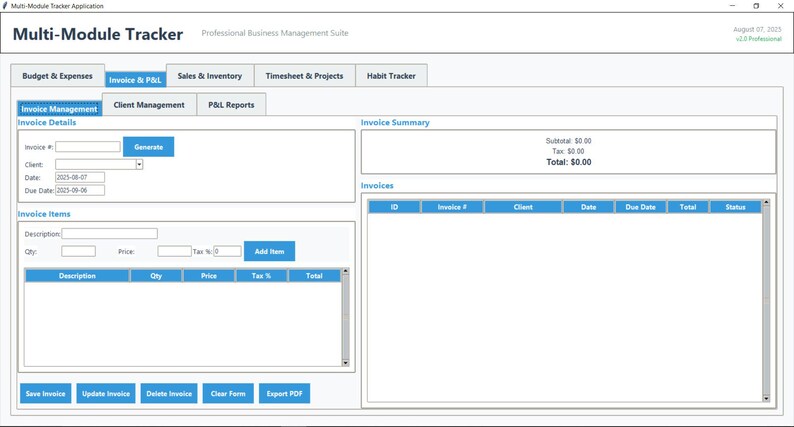Maximize the application window
The width and height of the screenshot is (794, 427).
756,6
